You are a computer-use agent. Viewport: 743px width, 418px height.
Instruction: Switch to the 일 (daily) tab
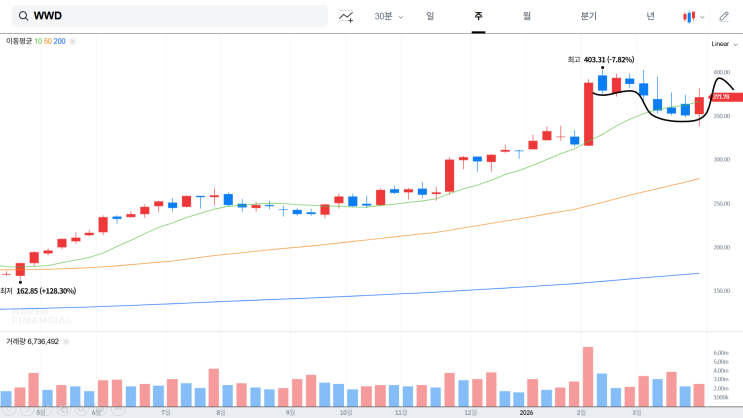(x=430, y=16)
